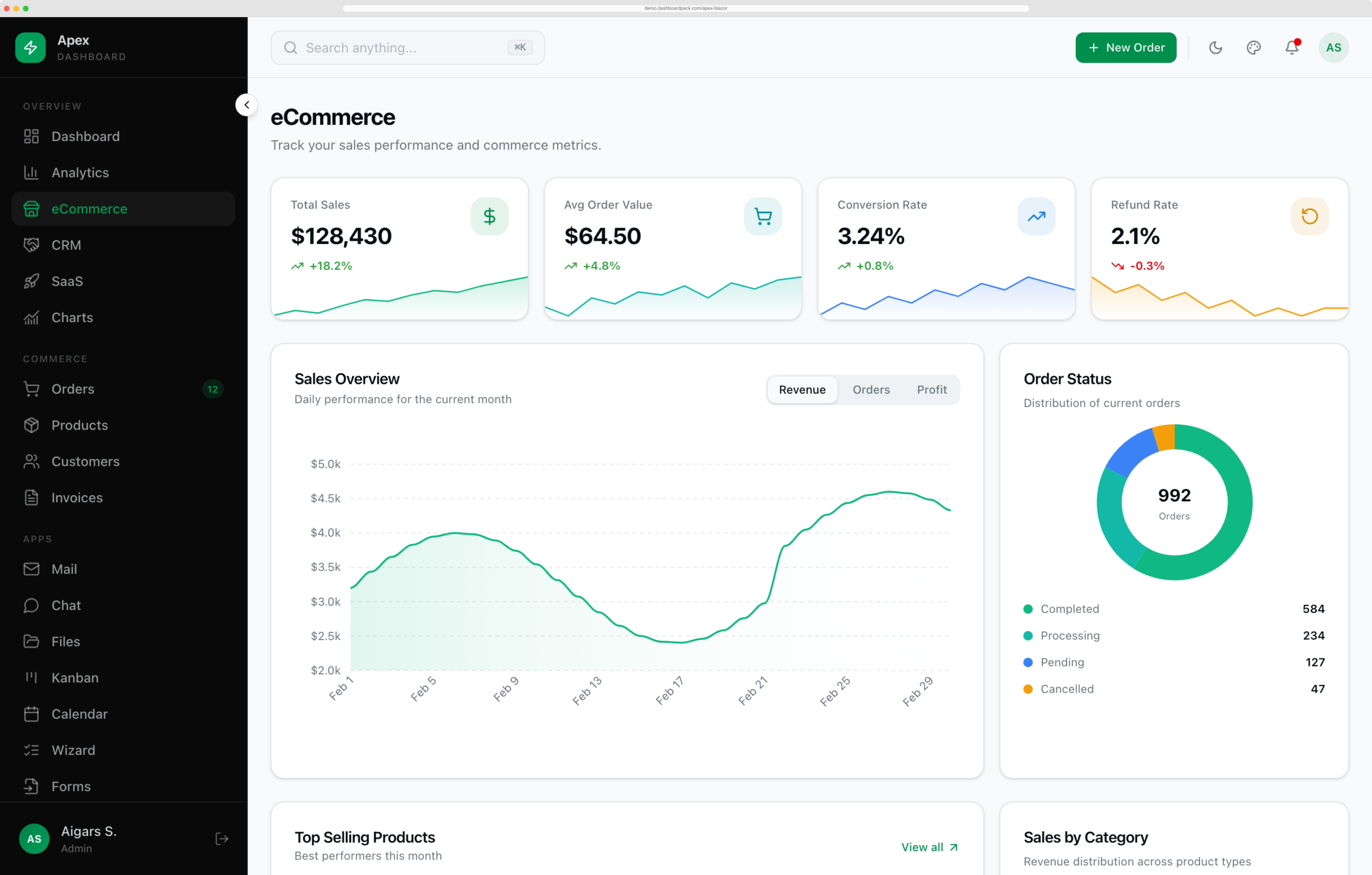Screen dimensions: 1372x875
Task: Click the Processing legend teal dot
Action: [x=1028, y=635]
